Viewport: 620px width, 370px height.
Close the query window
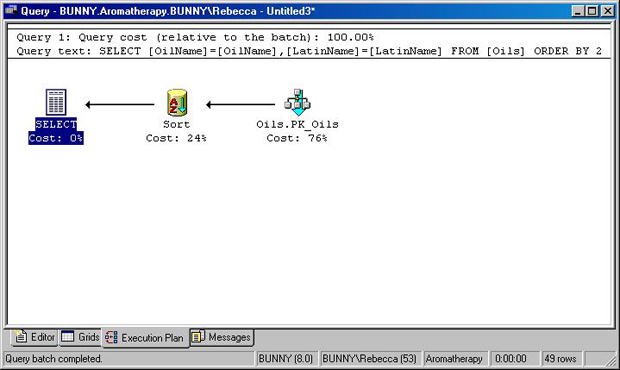pos(608,11)
